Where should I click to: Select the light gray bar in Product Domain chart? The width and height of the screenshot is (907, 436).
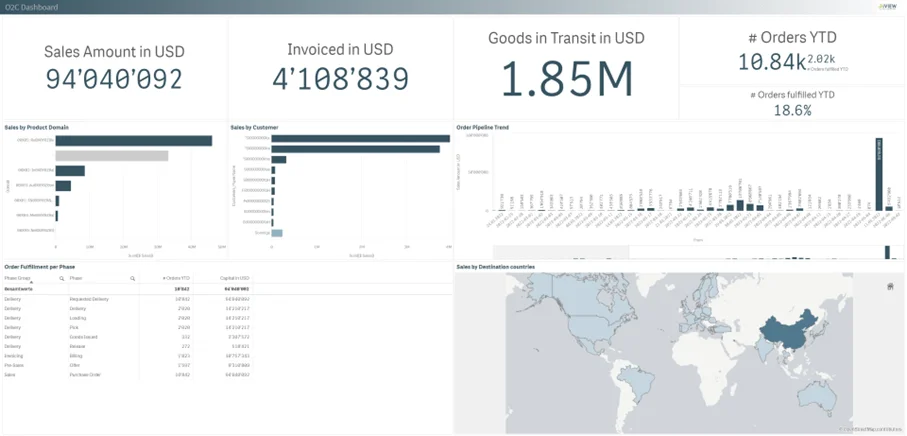111,156
